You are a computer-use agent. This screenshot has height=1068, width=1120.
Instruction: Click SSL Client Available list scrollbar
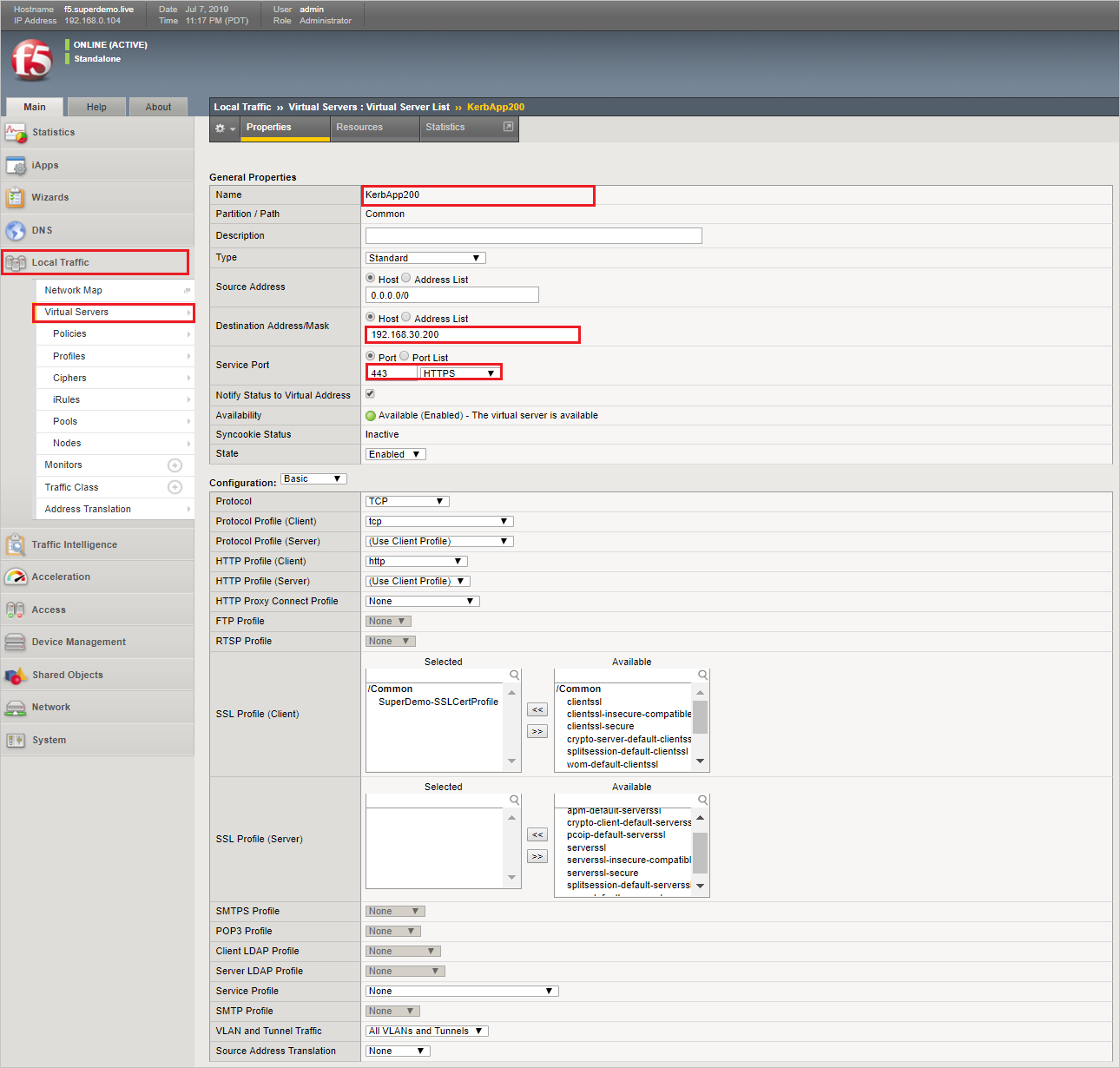700,727
